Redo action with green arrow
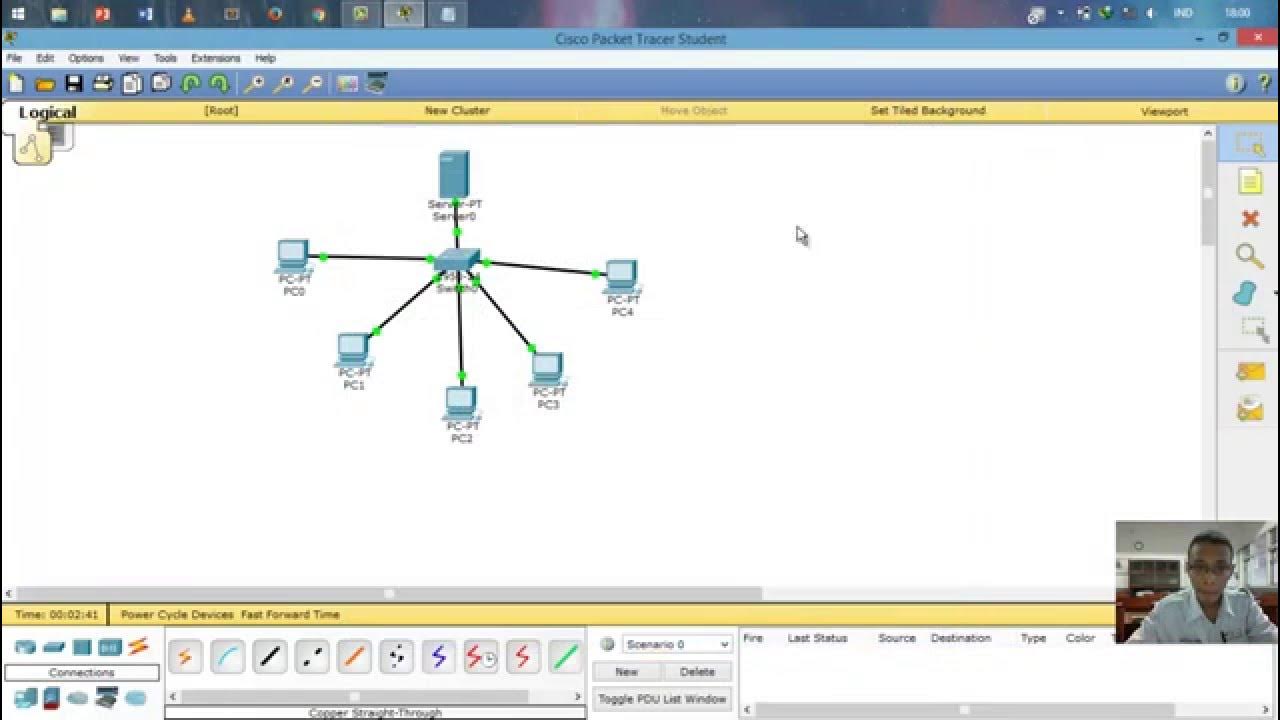 click(219, 84)
